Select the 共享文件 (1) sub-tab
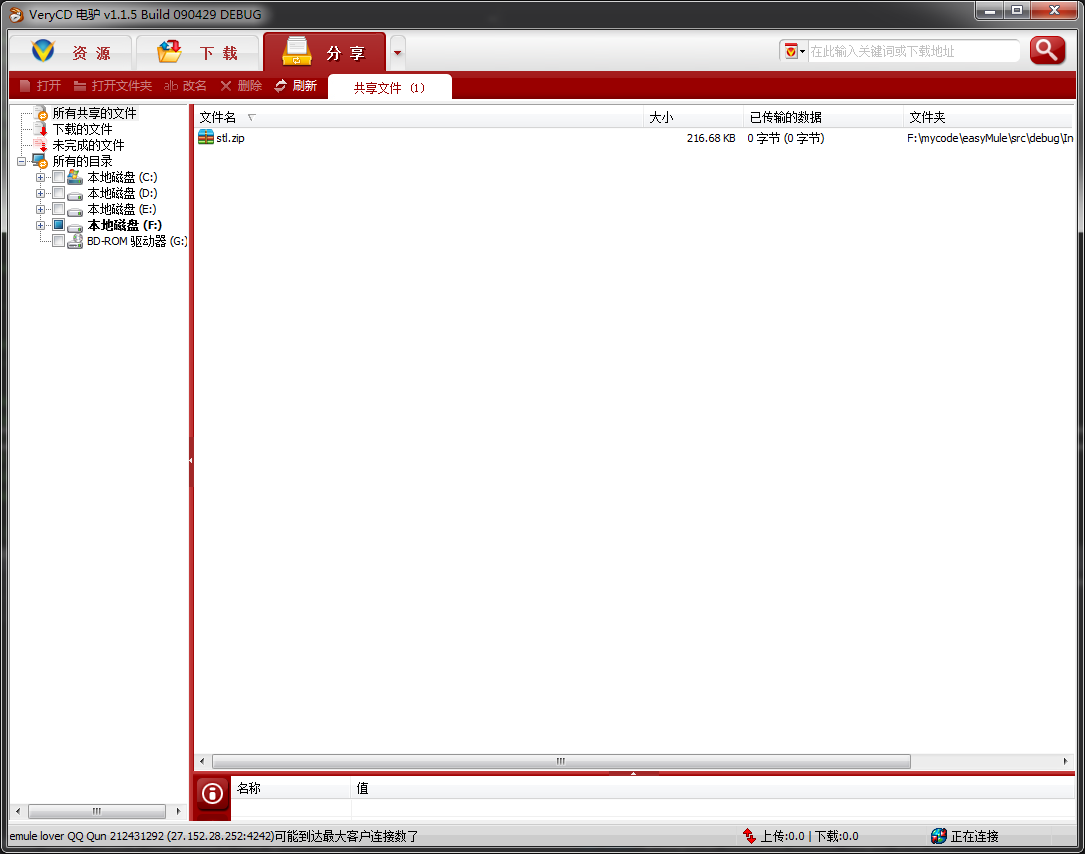1085x854 pixels. (x=390, y=88)
